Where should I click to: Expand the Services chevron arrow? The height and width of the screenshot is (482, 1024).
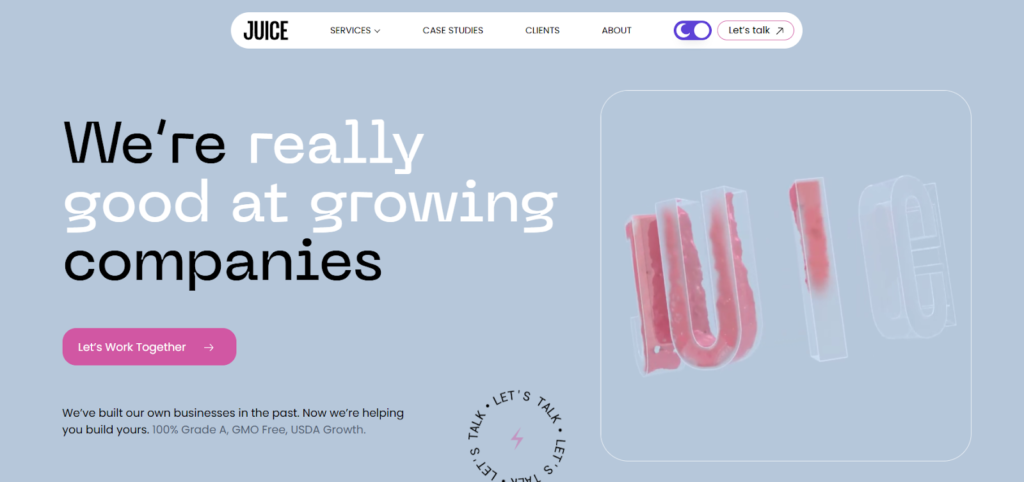point(377,31)
